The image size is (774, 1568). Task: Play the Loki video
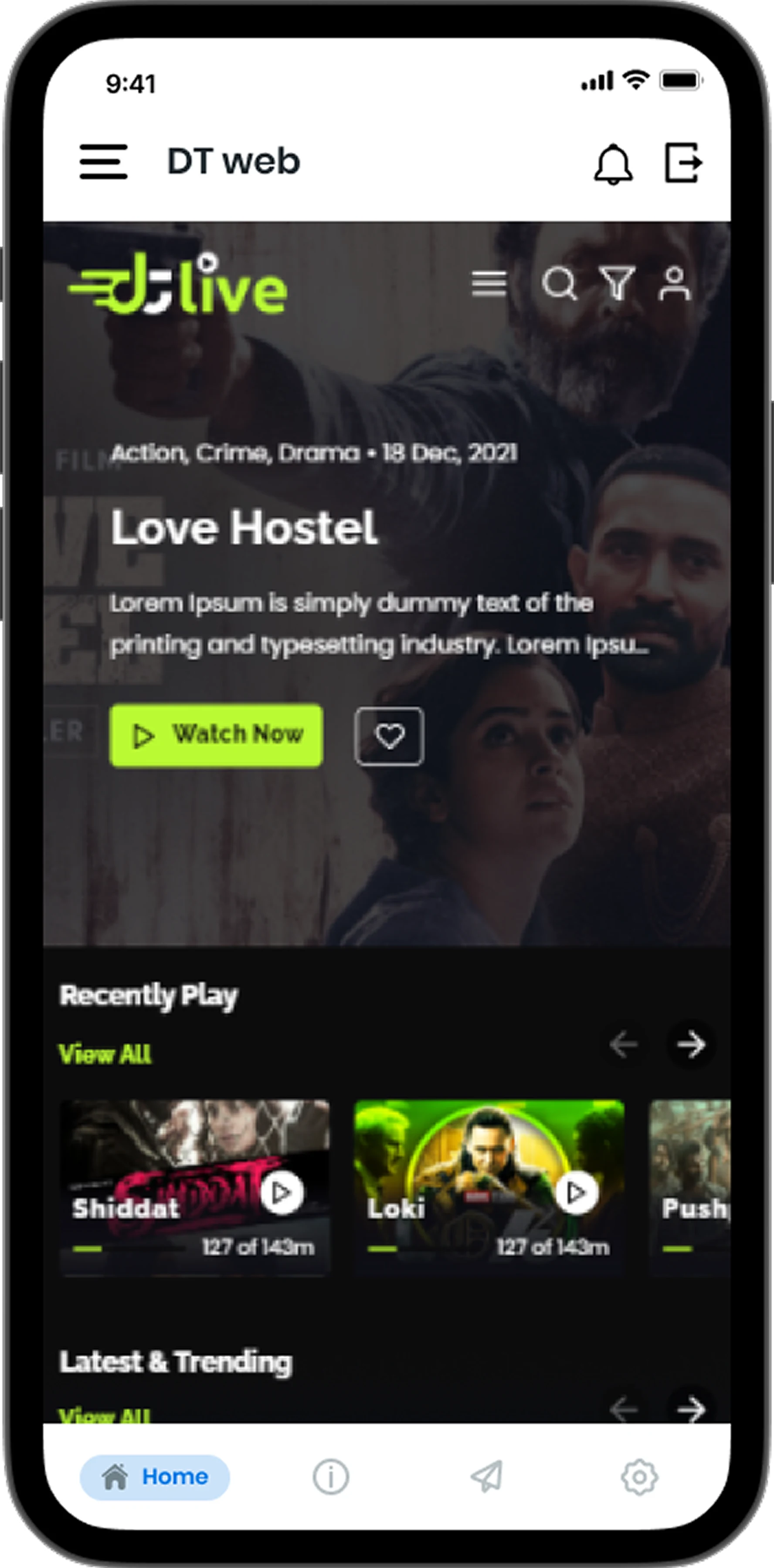(576, 1193)
